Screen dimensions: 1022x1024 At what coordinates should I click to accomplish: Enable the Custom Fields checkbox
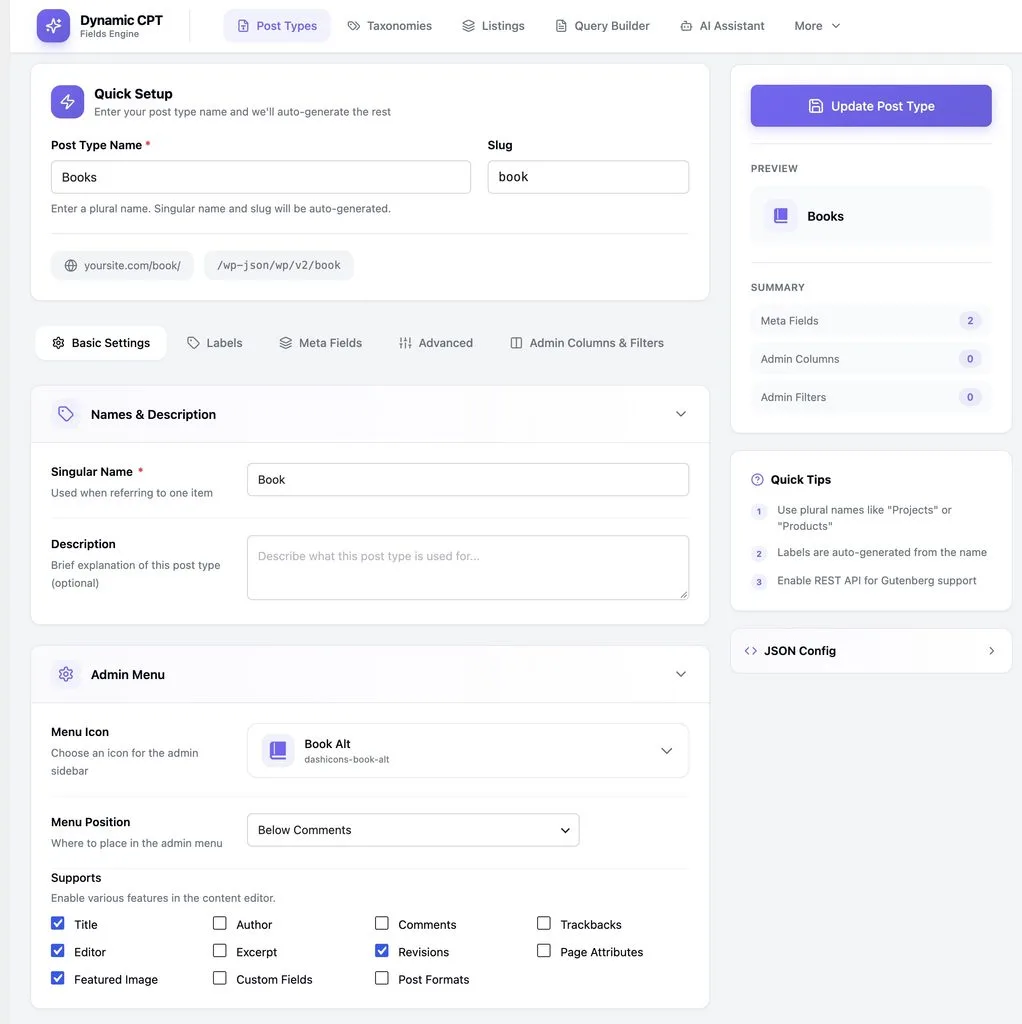[x=219, y=978]
